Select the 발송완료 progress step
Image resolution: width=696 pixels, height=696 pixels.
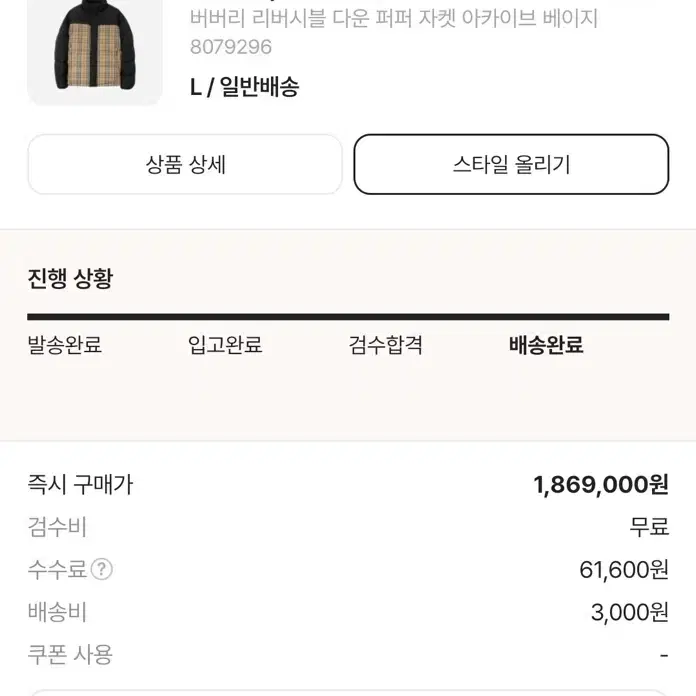pos(65,345)
